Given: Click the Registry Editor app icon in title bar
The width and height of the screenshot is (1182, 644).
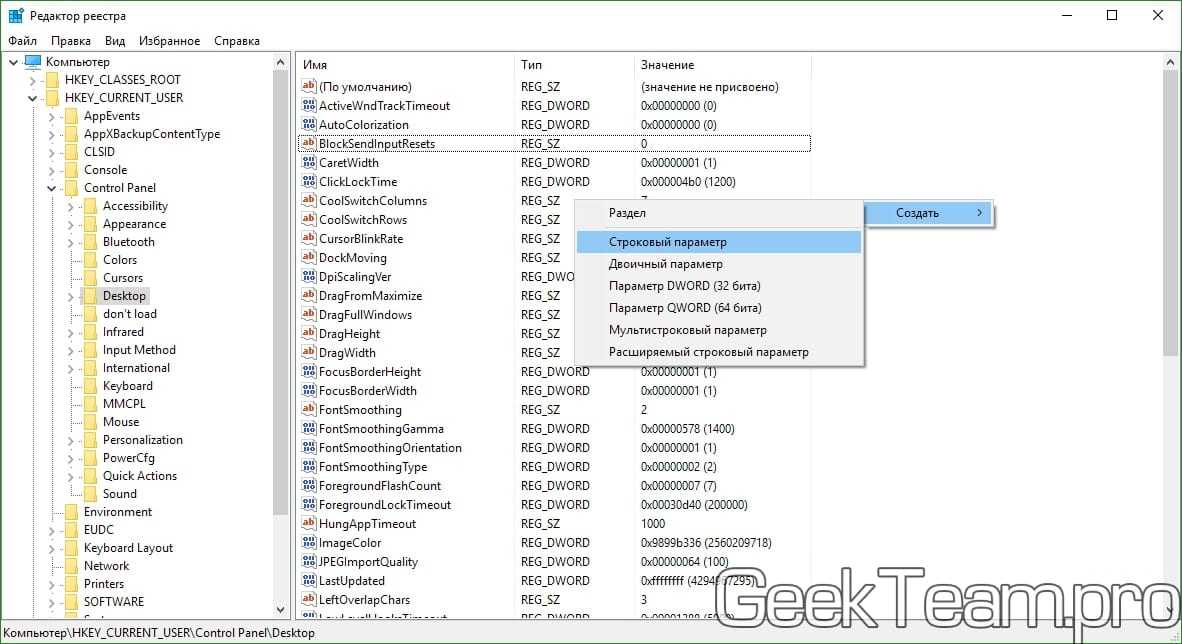Looking at the screenshot, I should tap(16, 15).
